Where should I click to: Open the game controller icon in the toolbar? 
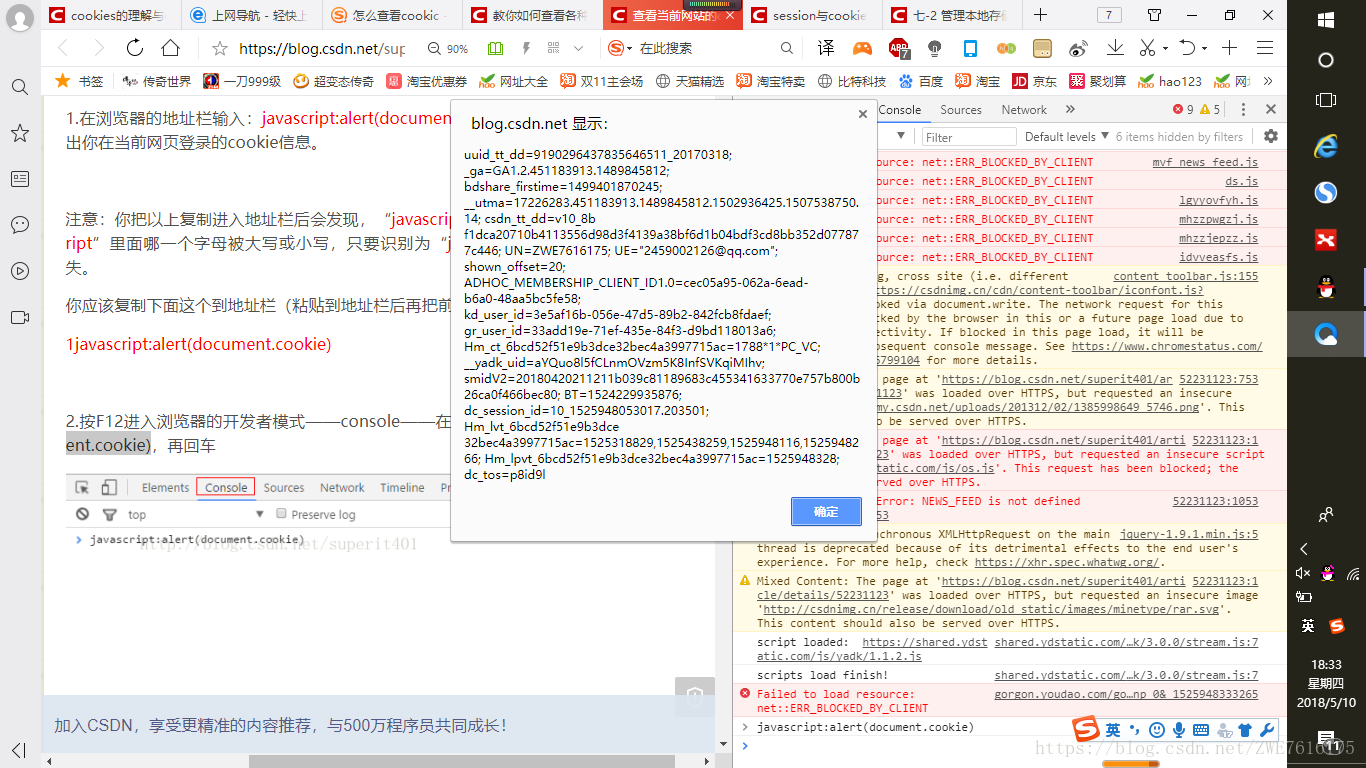[862, 48]
